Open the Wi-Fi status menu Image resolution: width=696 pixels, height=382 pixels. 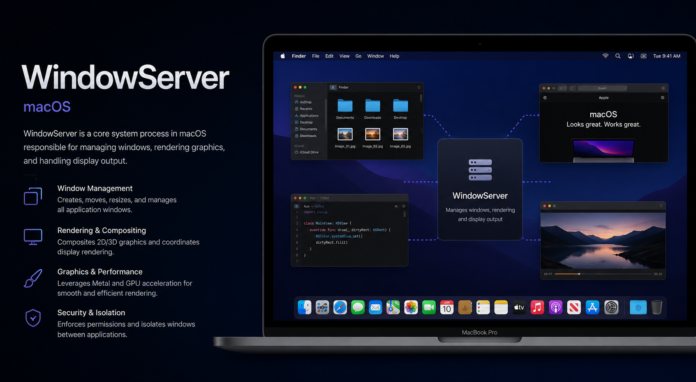(605, 56)
